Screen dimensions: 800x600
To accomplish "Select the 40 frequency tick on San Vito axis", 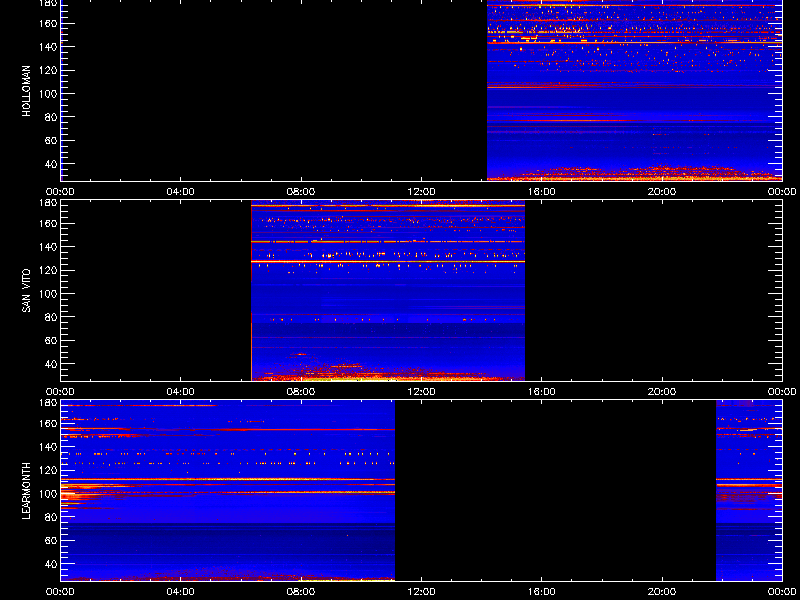I will (52, 364).
